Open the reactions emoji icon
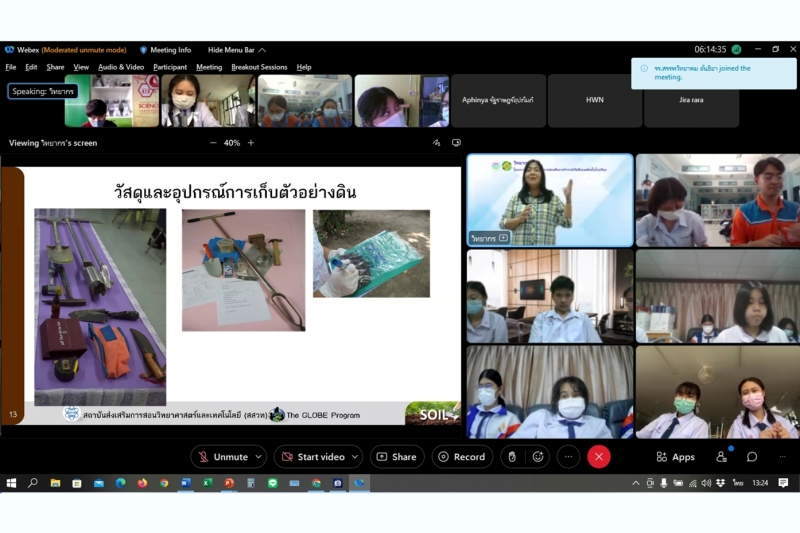This screenshot has width=800, height=533. pos(538,457)
